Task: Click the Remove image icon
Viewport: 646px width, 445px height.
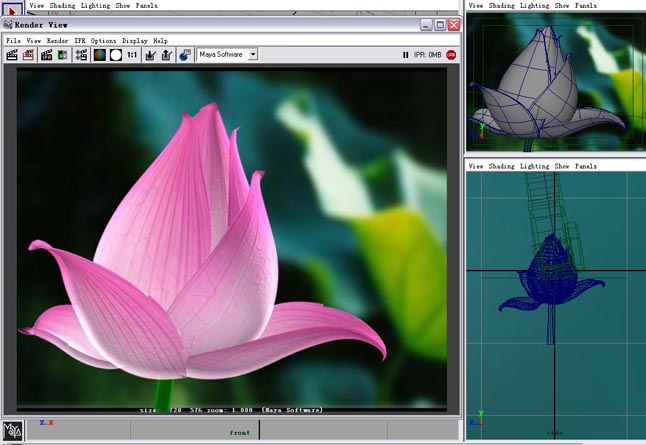Action: 166,55
